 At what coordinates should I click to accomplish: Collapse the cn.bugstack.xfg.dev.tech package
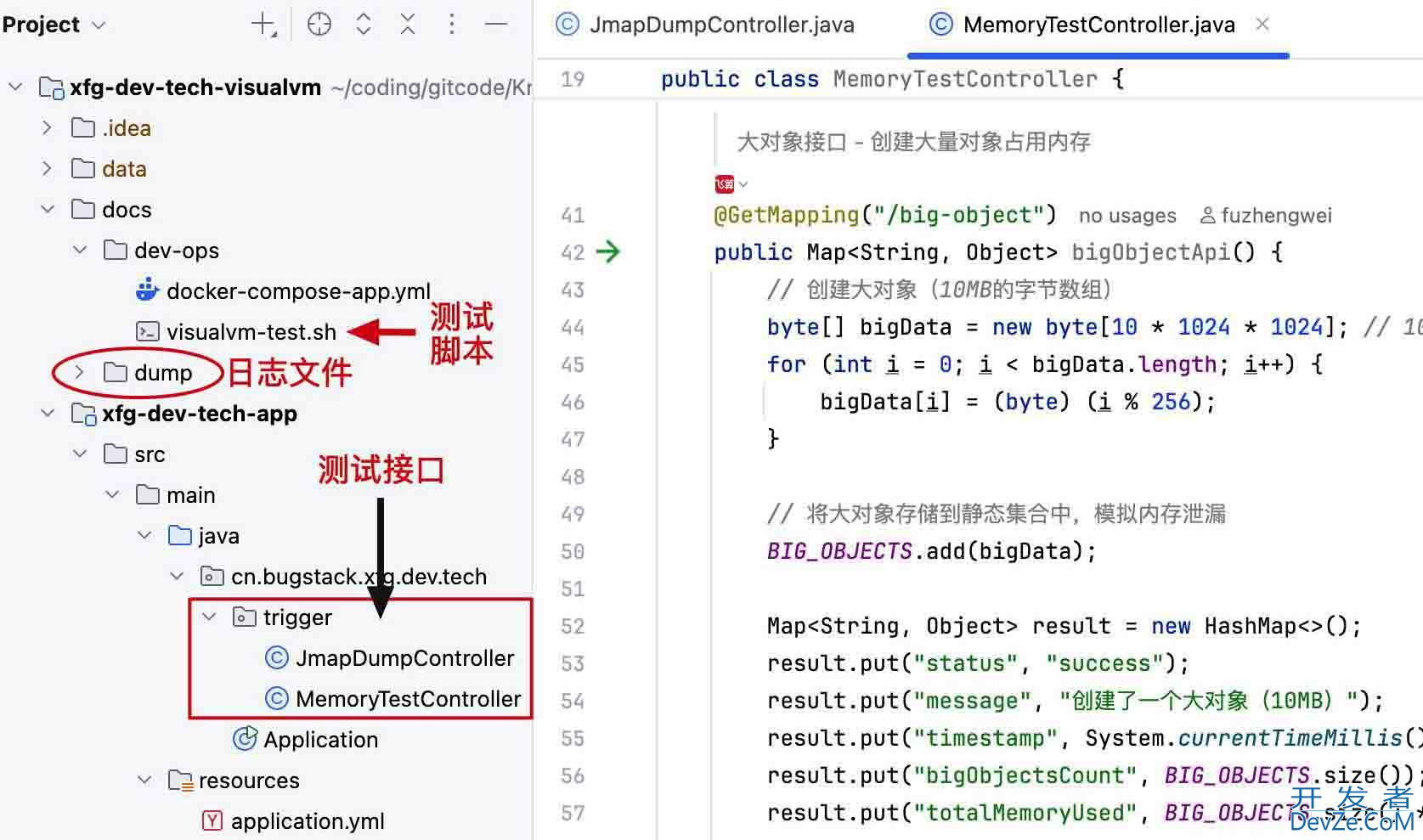click(177, 576)
